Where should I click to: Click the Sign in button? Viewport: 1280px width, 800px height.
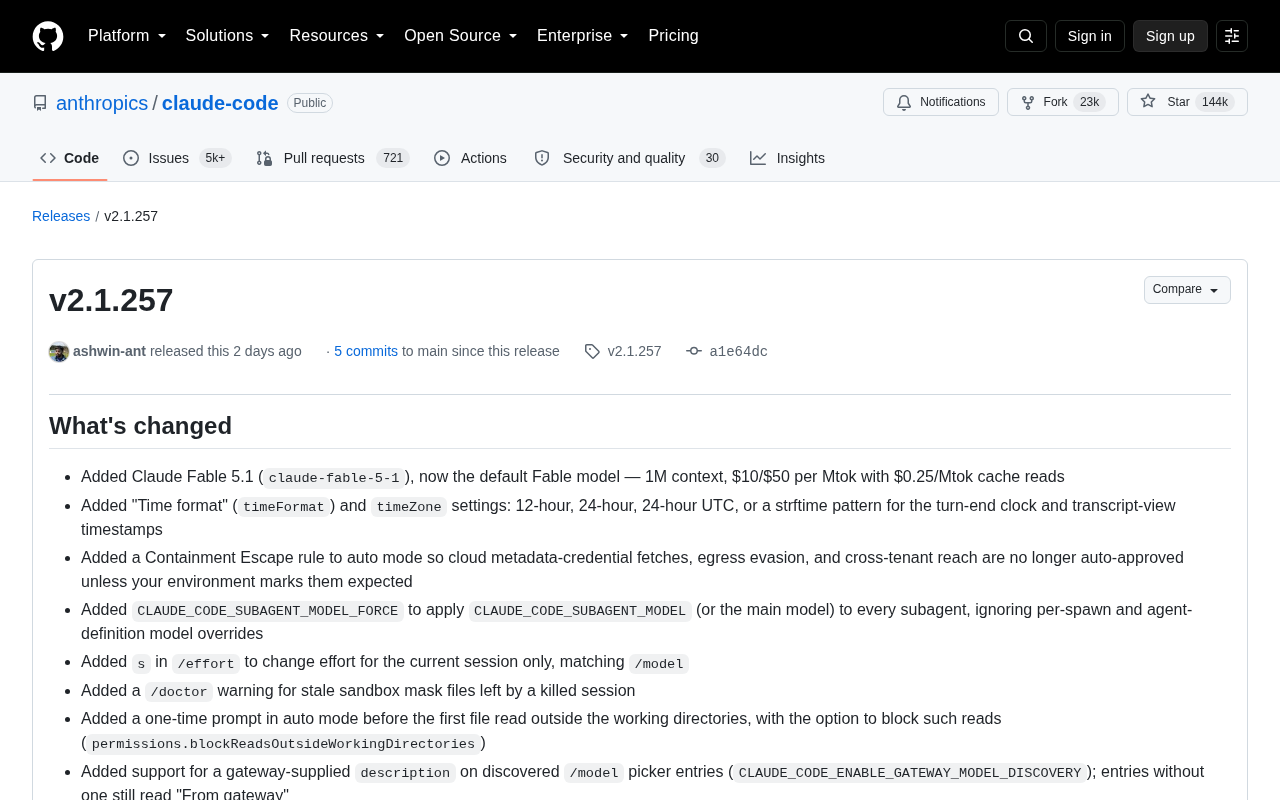[x=1090, y=36]
